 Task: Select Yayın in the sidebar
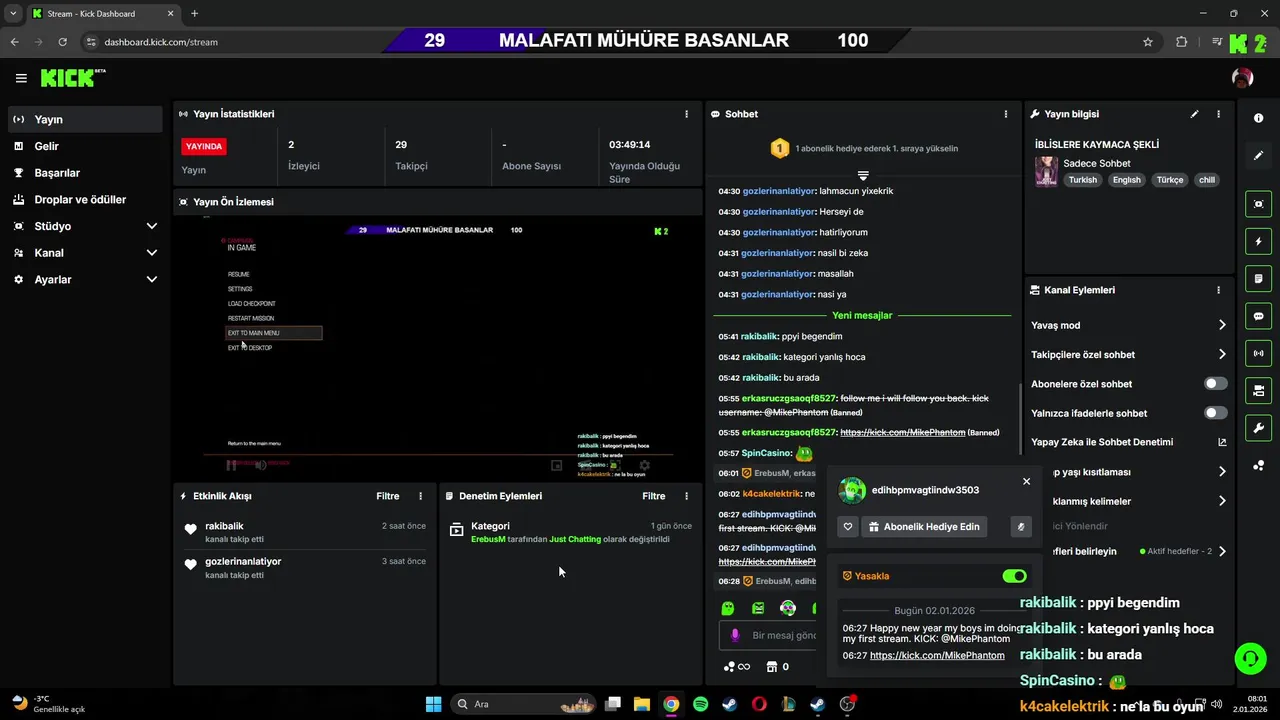point(85,119)
